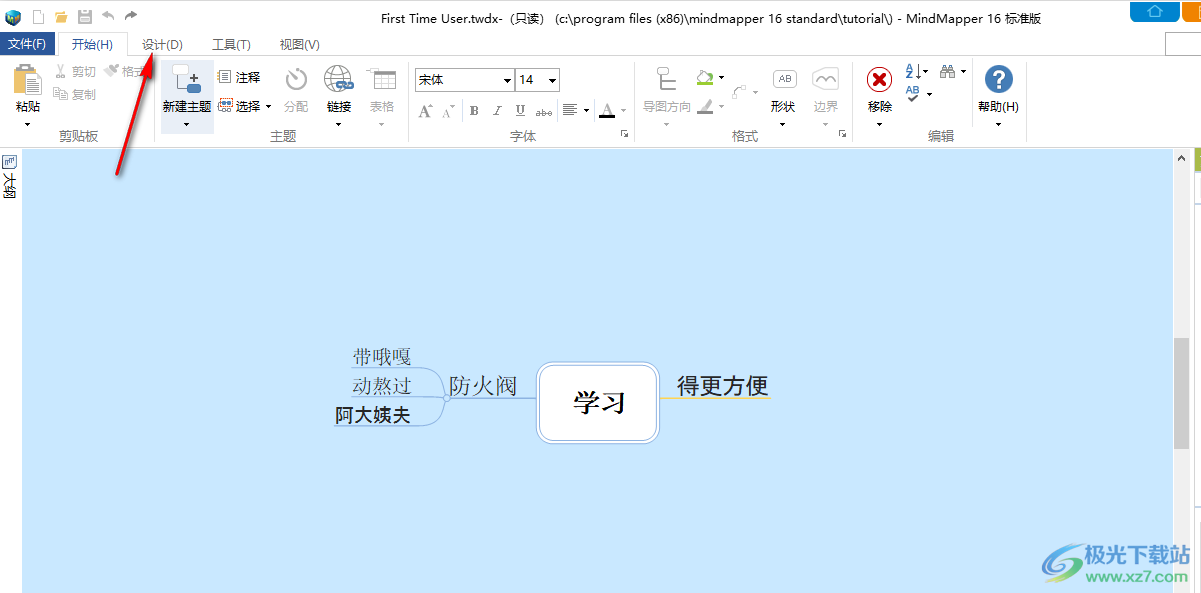This screenshot has height=593, width=1201.
Task: Click the Map Direction (导图方向) icon
Action: (667, 80)
